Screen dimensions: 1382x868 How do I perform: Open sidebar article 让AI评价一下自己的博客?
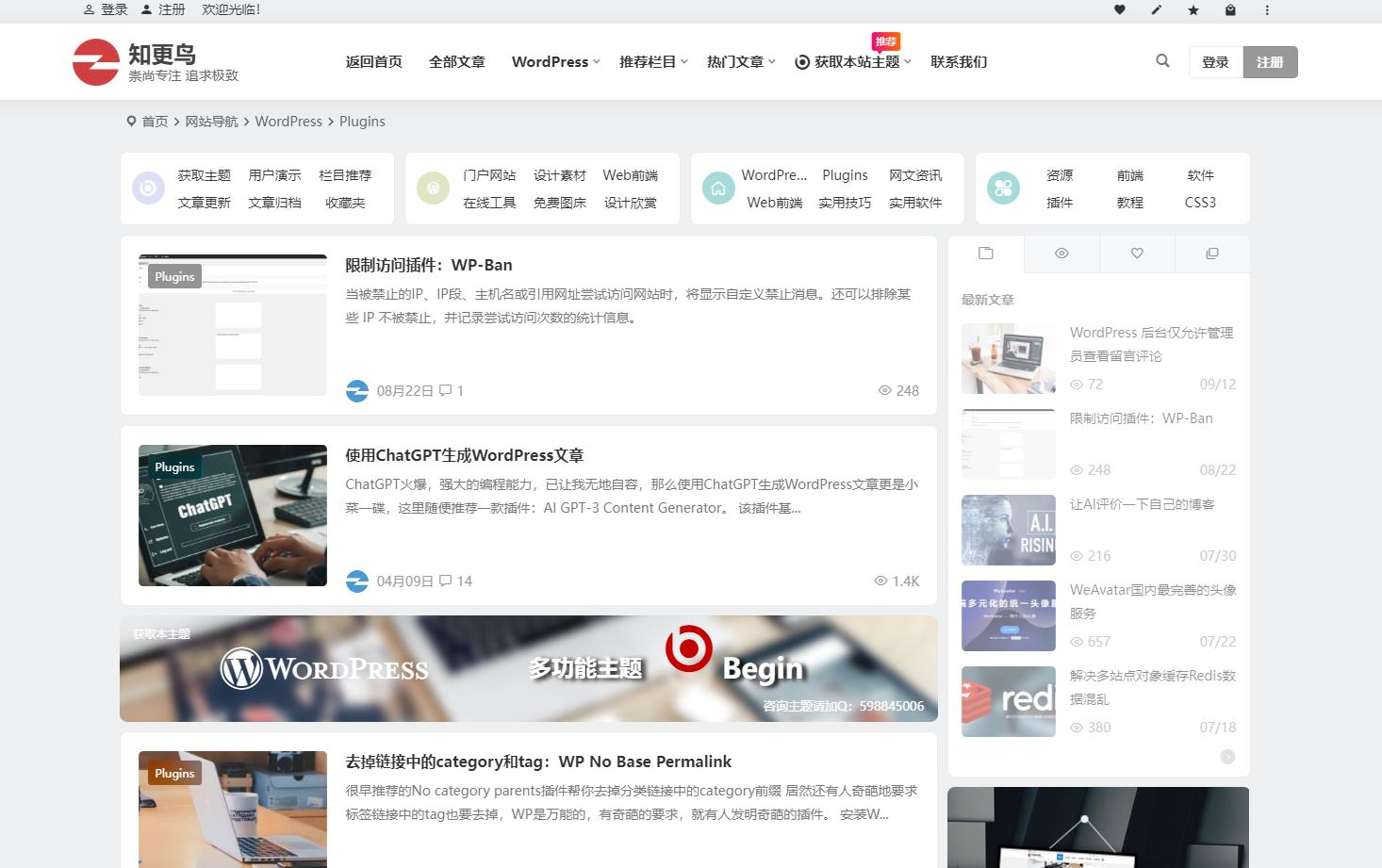tap(1142, 504)
